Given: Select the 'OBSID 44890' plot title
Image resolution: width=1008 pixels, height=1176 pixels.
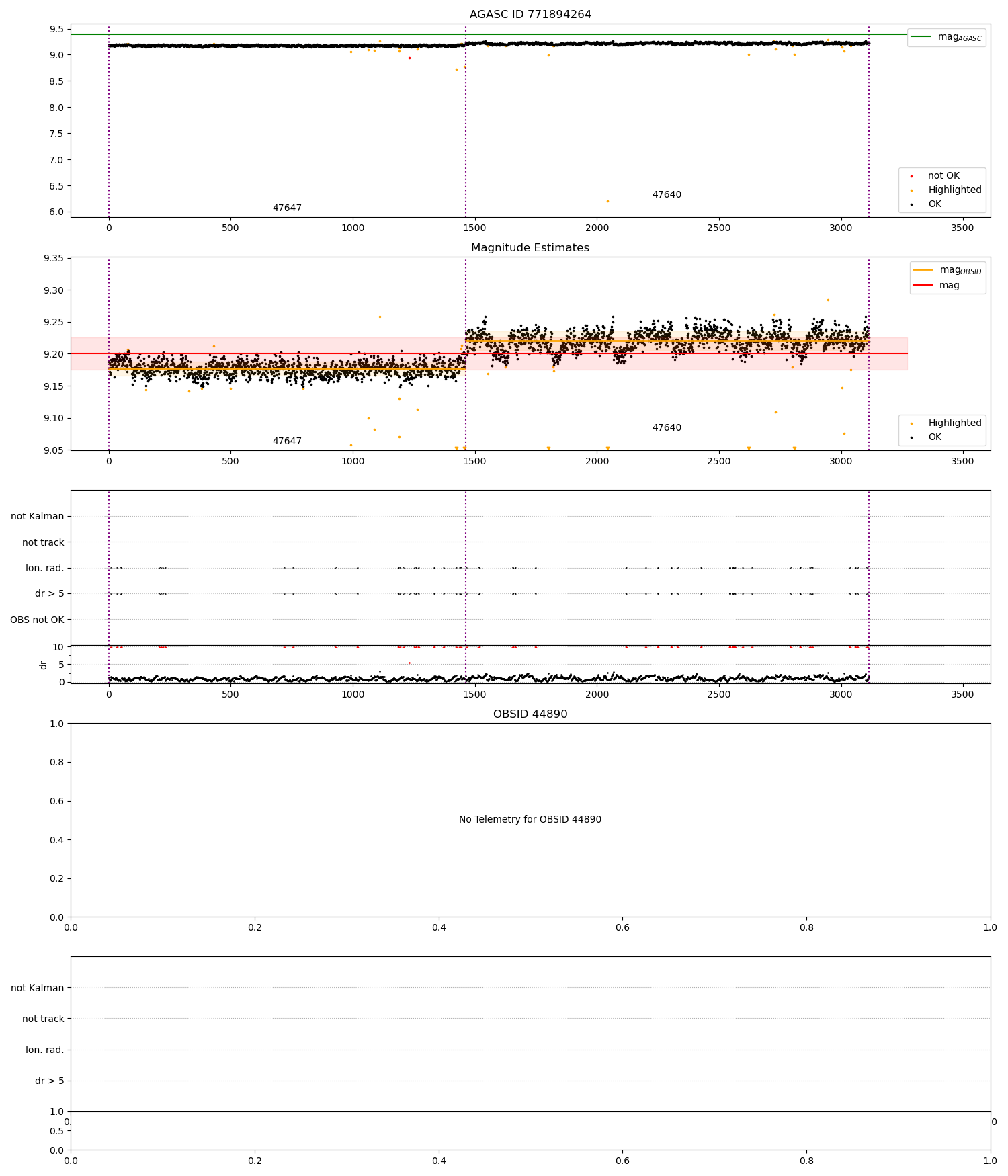Looking at the screenshot, I should coord(530,714).
